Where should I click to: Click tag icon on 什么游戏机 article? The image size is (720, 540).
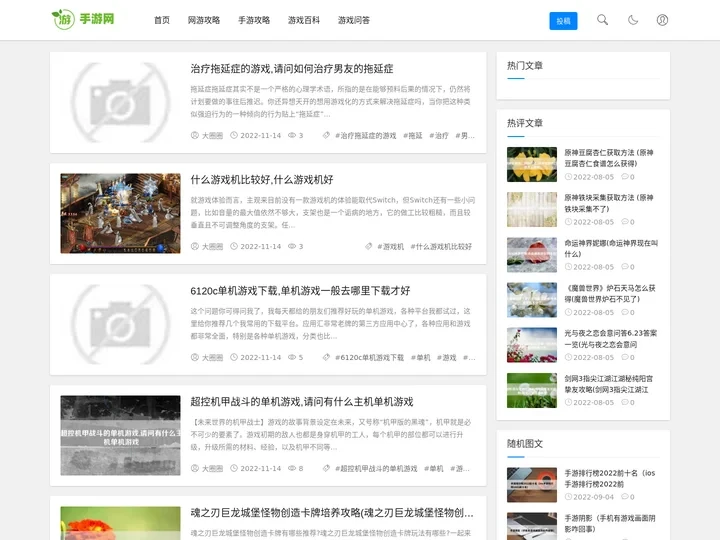[368, 247]
